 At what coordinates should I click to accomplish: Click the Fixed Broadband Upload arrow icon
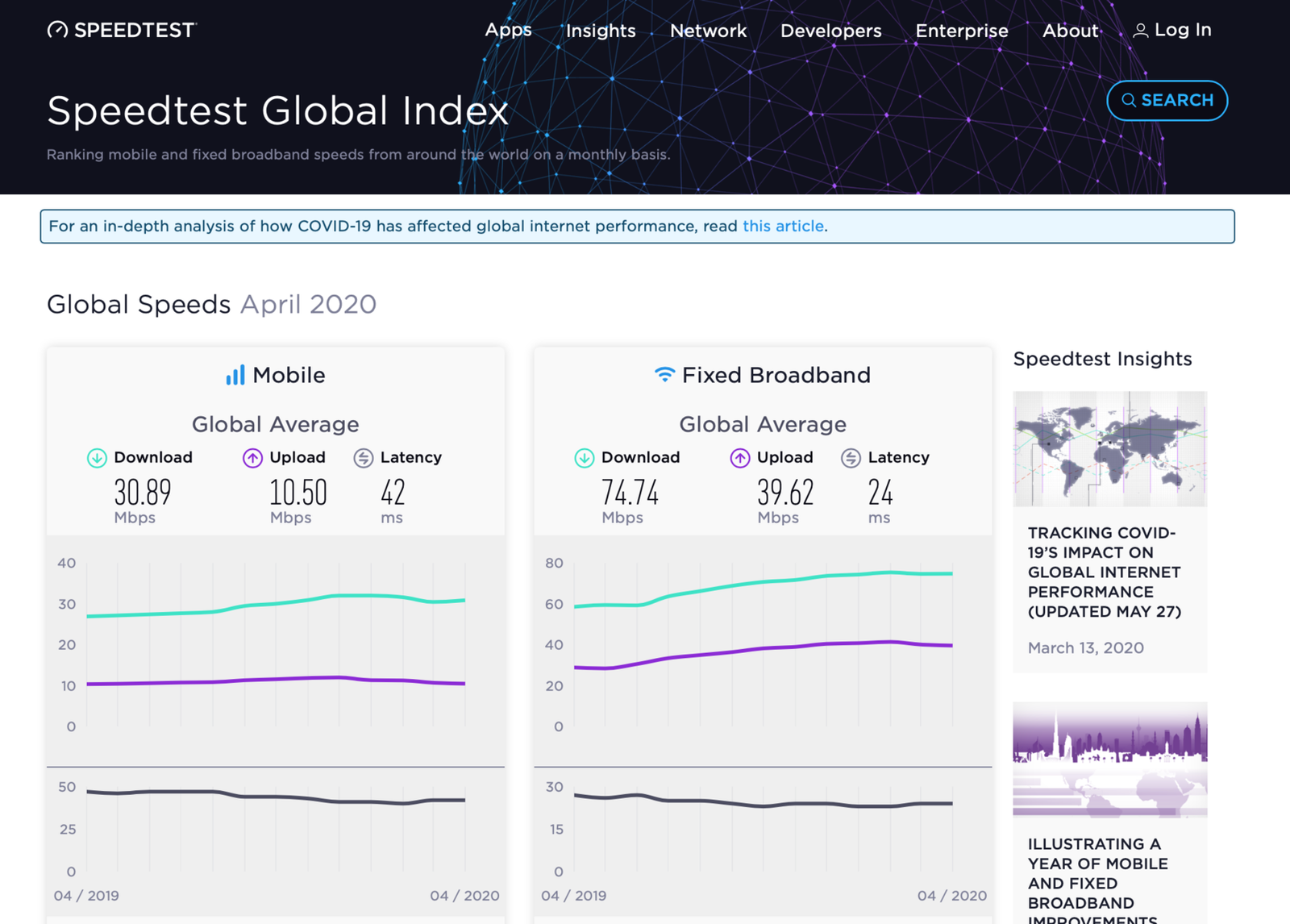click(740, 458)
